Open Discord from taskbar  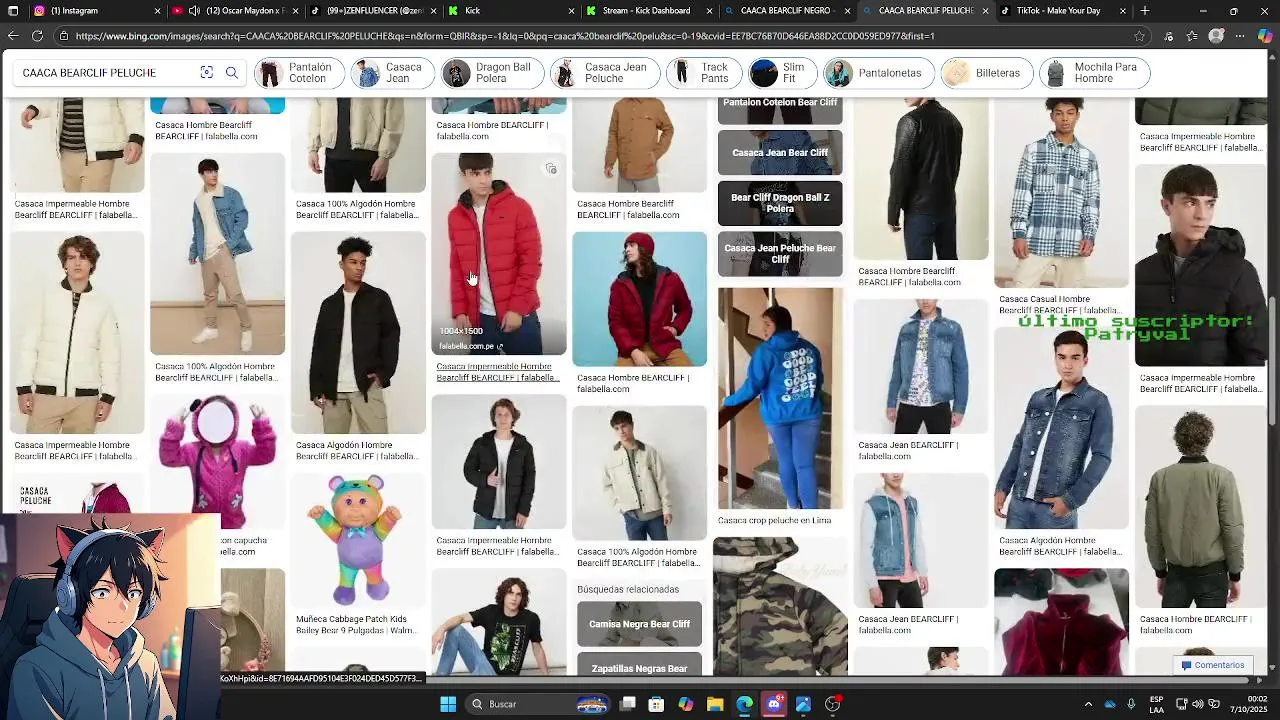[774, 704]
